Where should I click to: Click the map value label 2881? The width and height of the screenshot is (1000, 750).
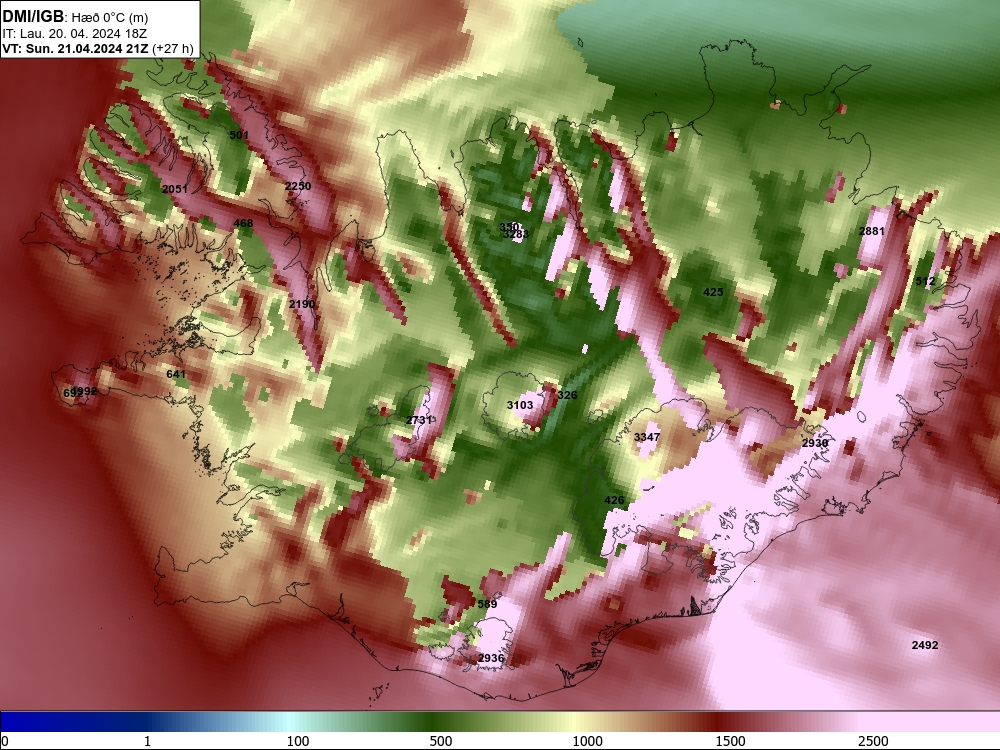coord(871,232)
